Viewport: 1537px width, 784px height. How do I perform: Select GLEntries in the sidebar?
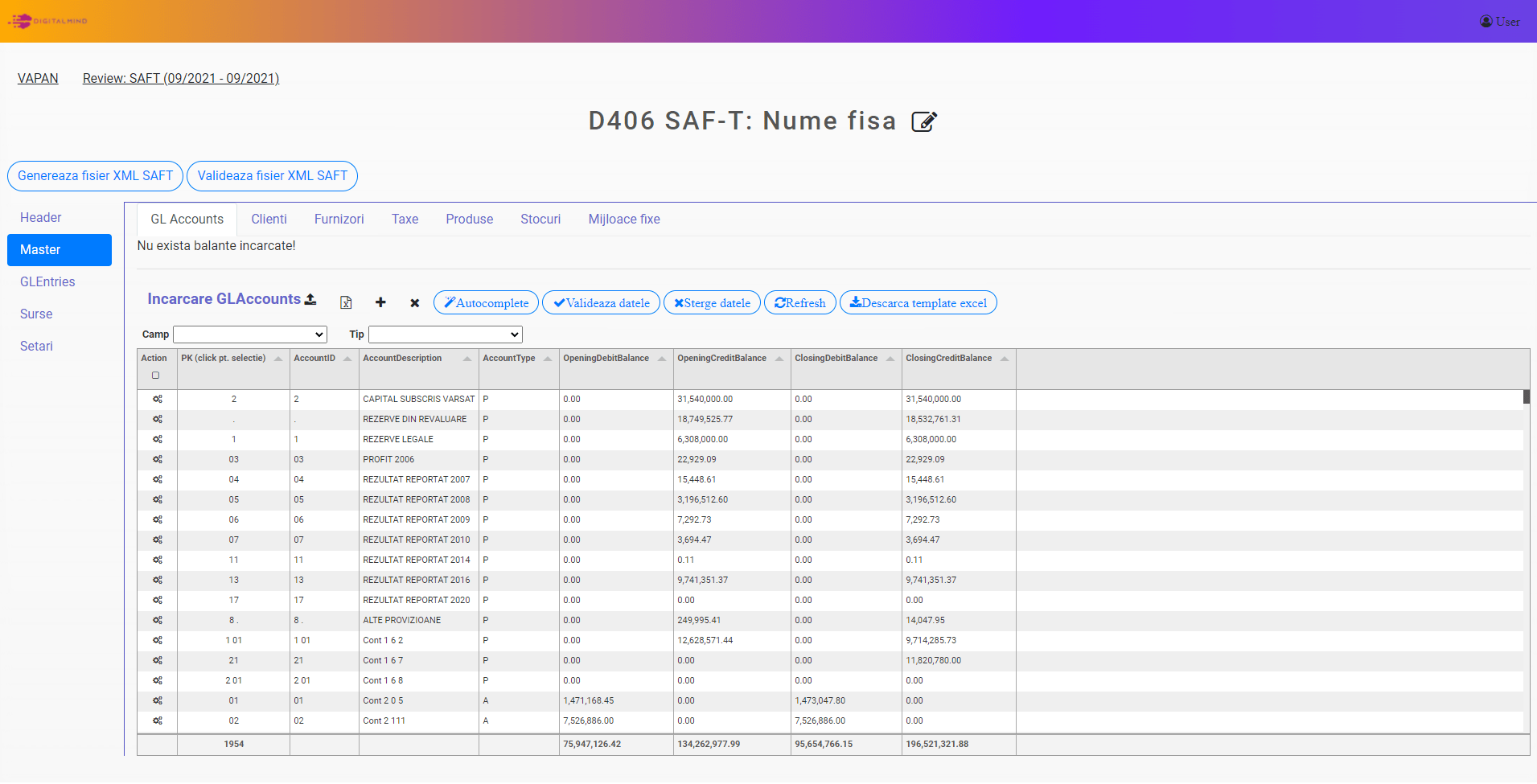pyautogui.click(x=47, y=282)
